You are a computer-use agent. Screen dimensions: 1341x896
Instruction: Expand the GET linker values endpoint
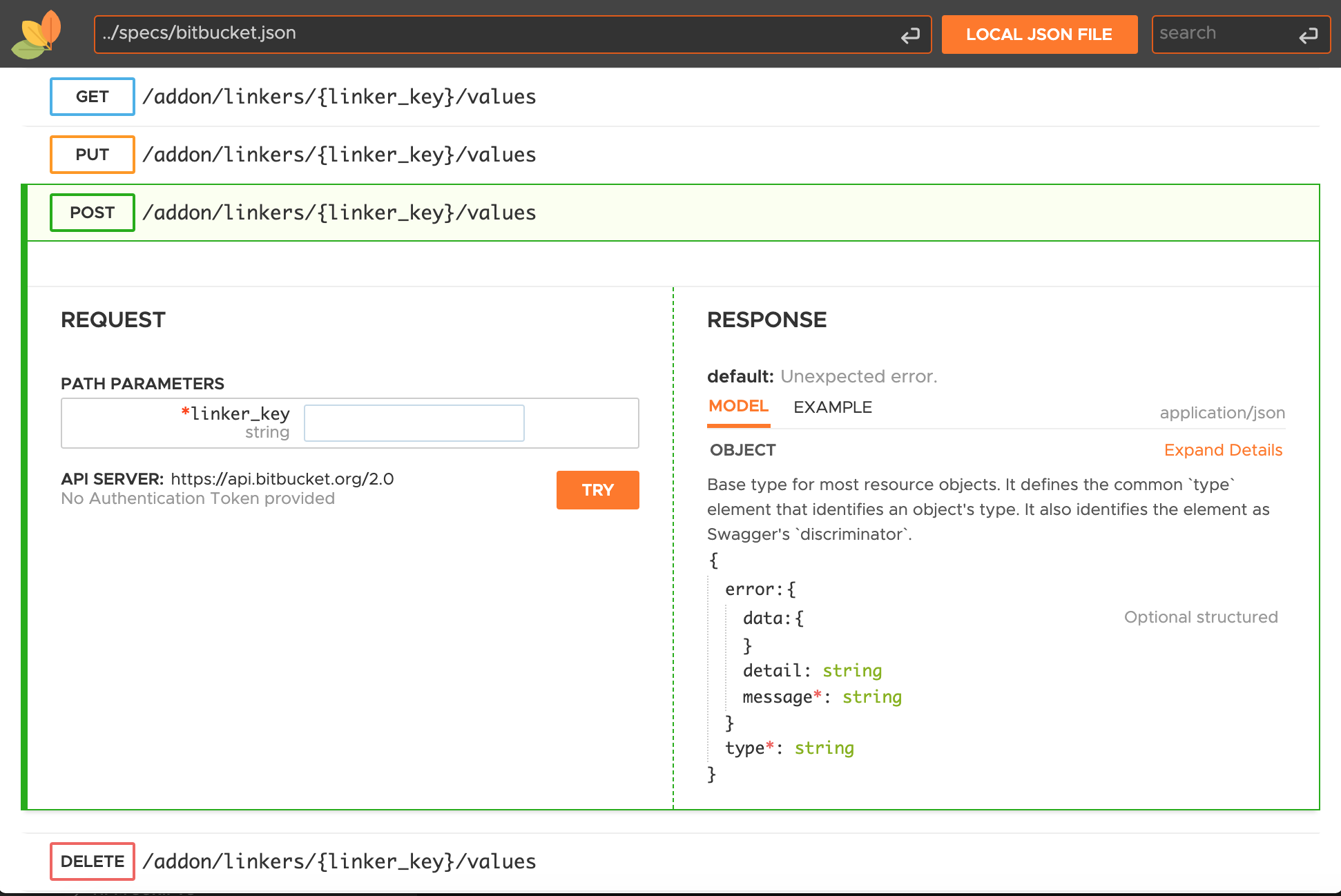click(x=339, y=97)
